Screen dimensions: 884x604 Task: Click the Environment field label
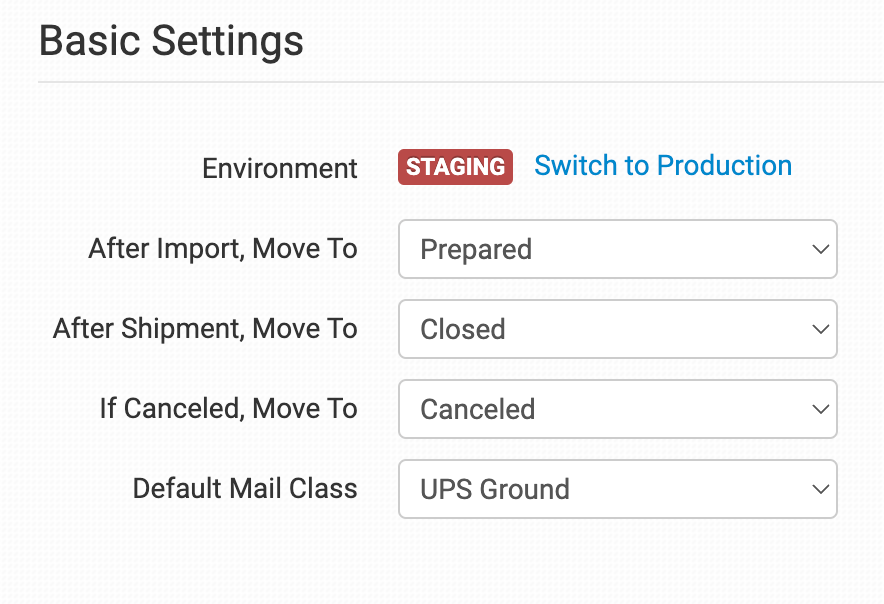[279, 169]
